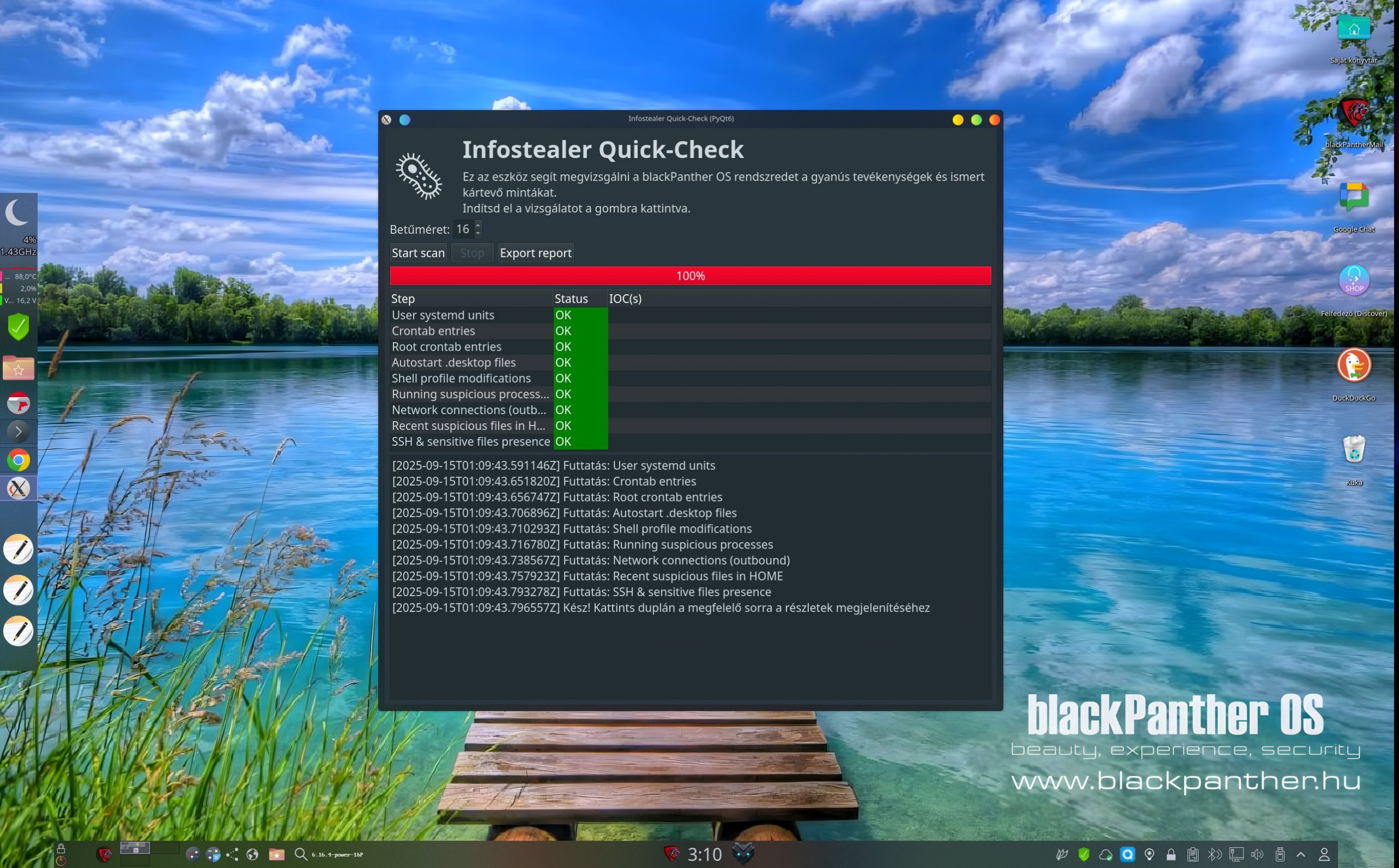The width and height of the screenshot is (1399, 868).
Task: Click the Export report button
Action: click(534, 253)
